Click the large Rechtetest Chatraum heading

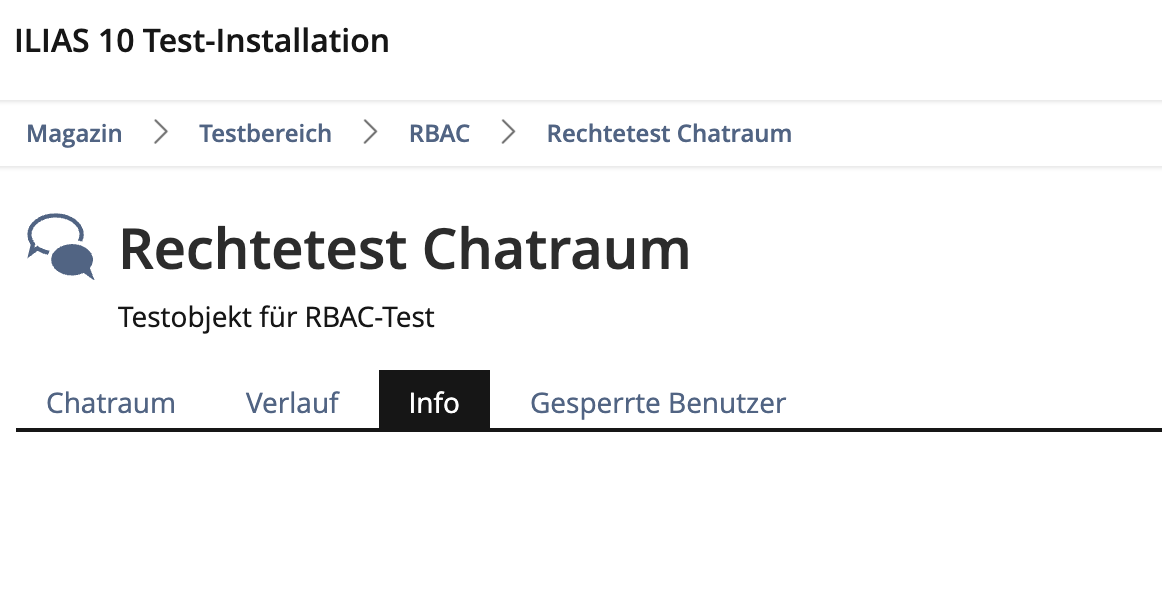[x=404, y=249]
